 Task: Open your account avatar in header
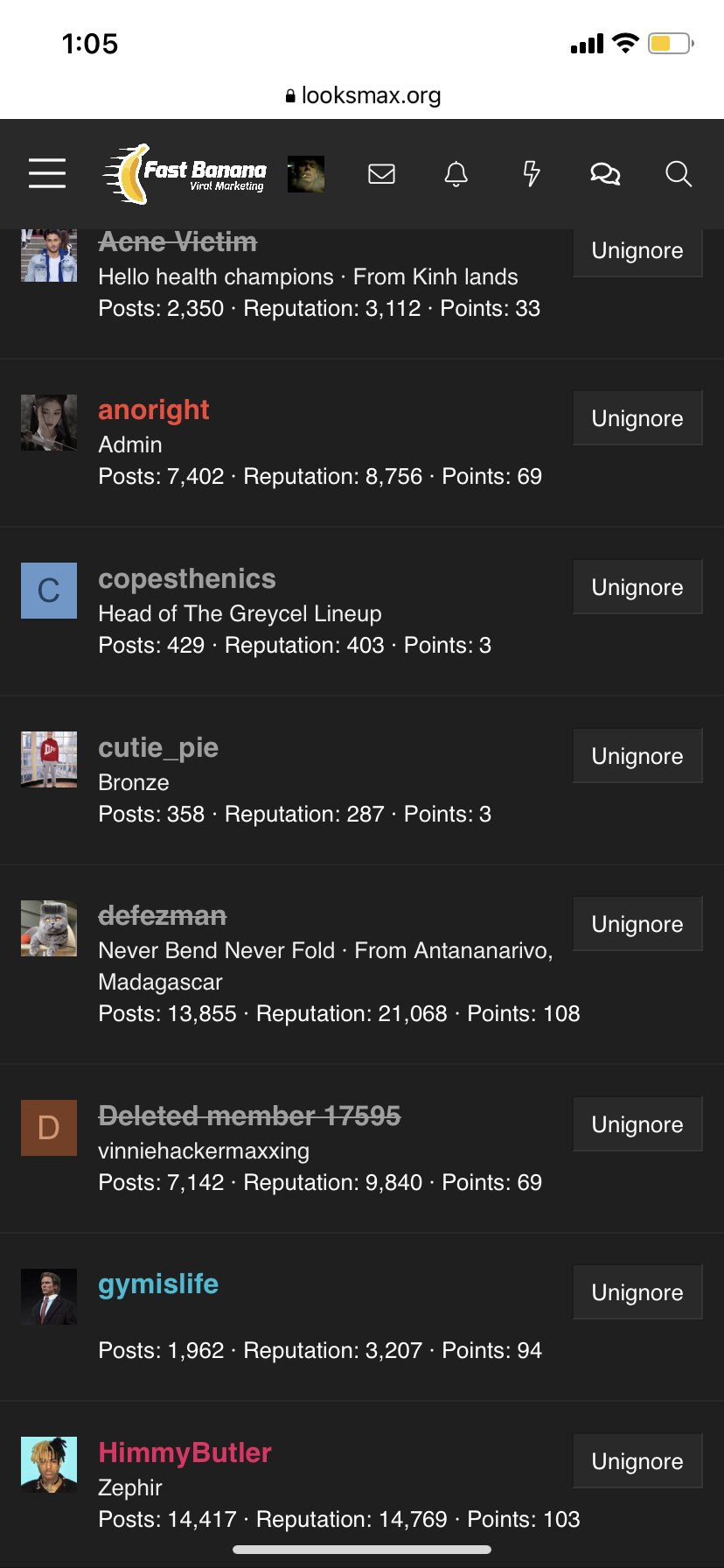tap(306, 174)
